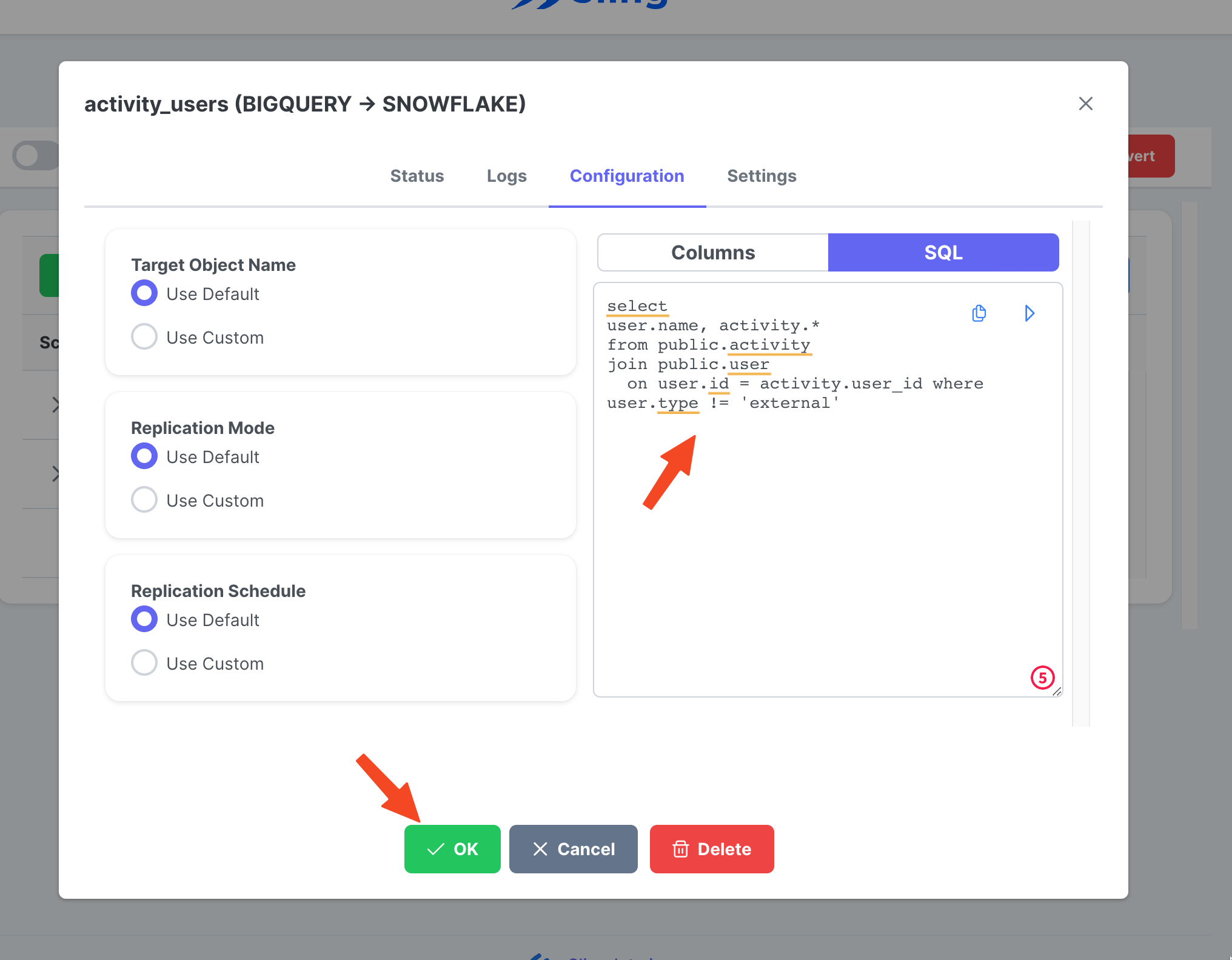This screenshot has width=1232, height=960.
Task: Copy the SQL query with clipboard icon
Action: tap(979, 313)
